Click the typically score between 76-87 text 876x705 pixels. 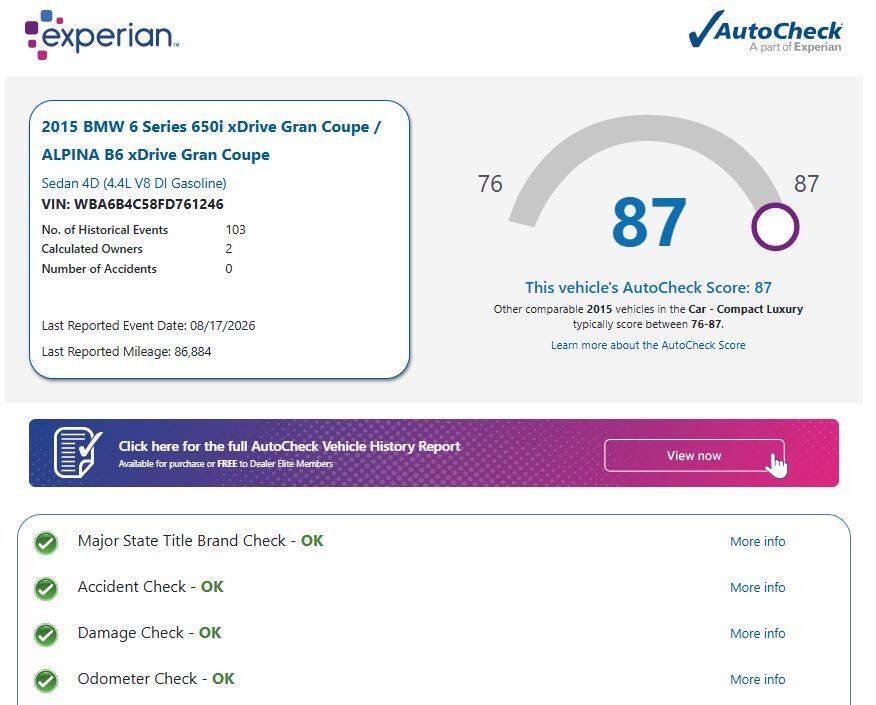pyautogui.click(x=648, y=324)
